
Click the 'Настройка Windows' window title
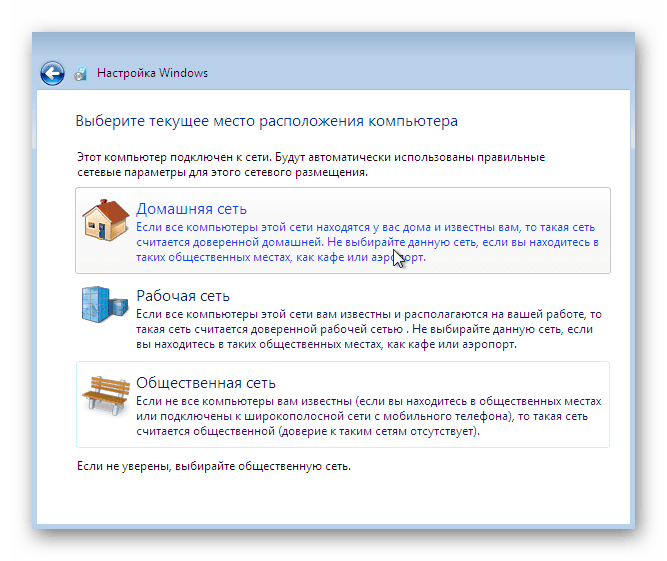coord(152,73)
